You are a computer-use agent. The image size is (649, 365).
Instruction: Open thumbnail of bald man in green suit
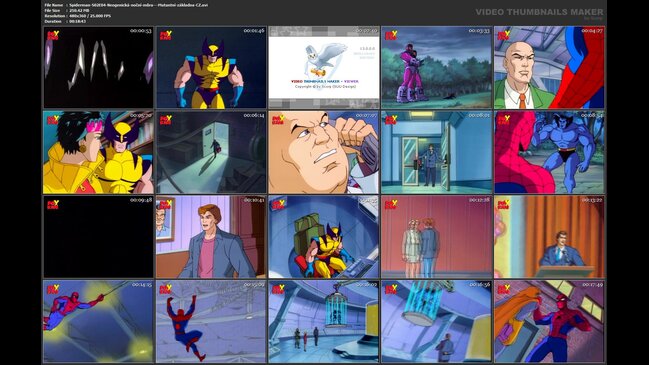click(x=549, y=67)
